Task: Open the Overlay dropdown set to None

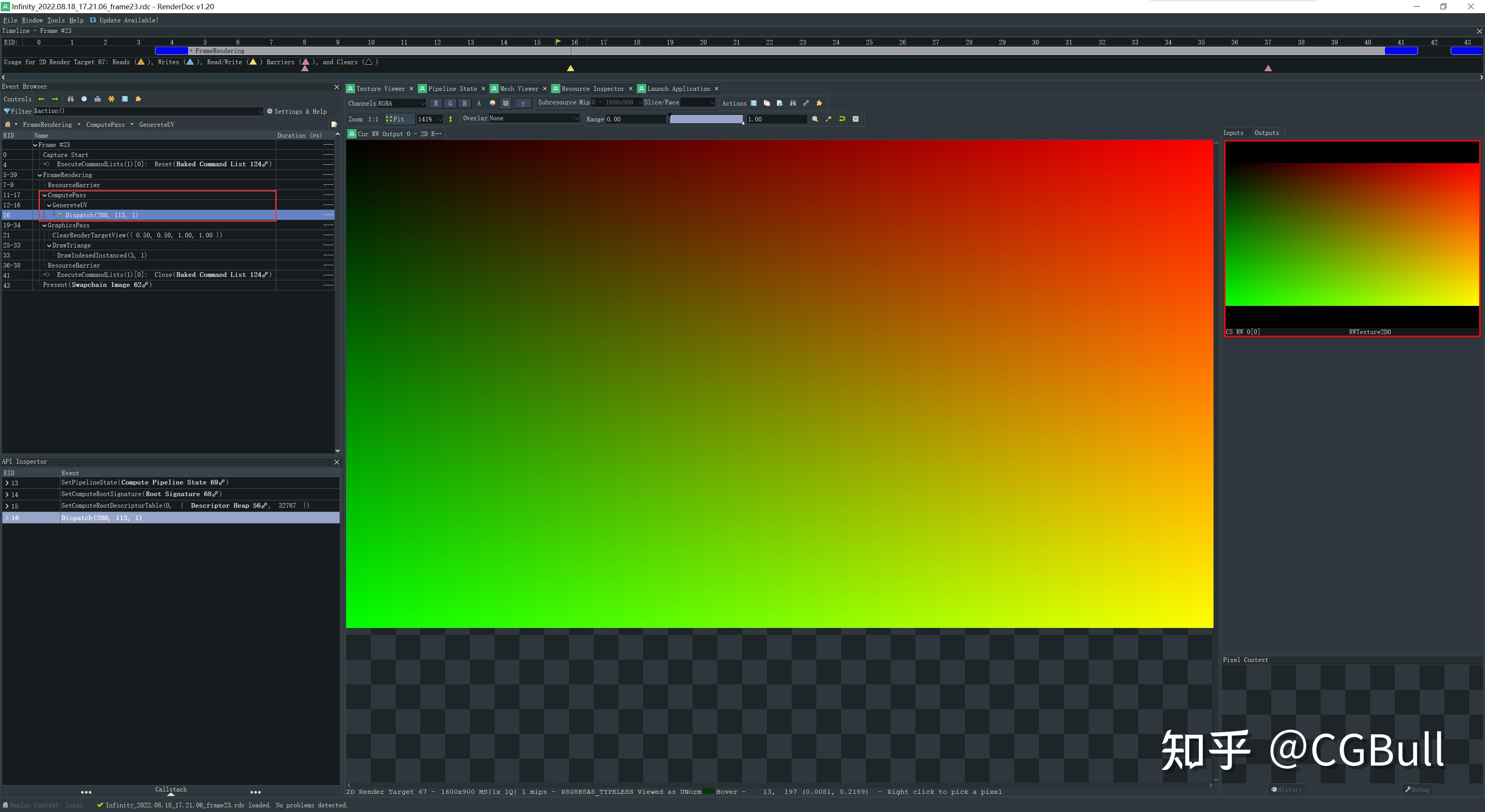Action: (x=533, y=119)
